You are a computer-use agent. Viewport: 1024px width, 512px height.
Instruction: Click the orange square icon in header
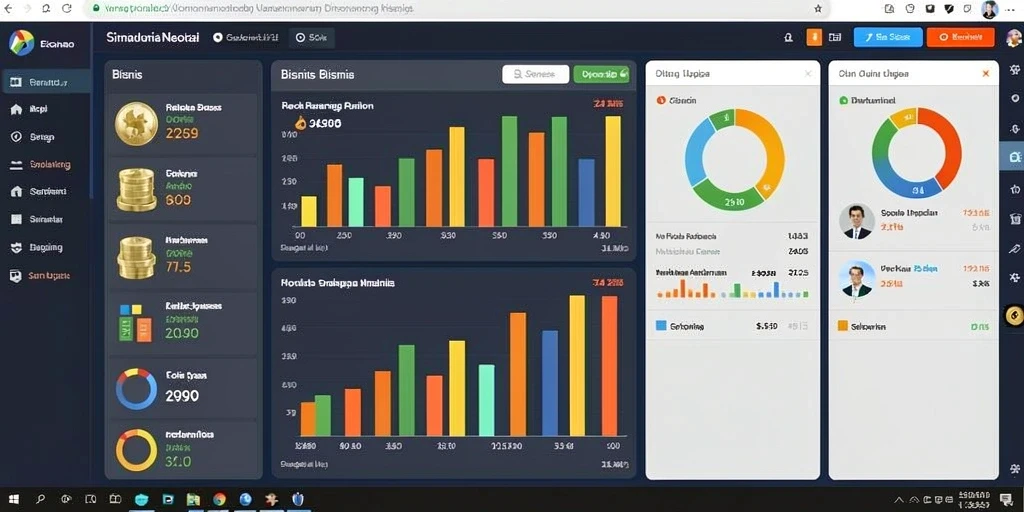[x=814, y=37]
